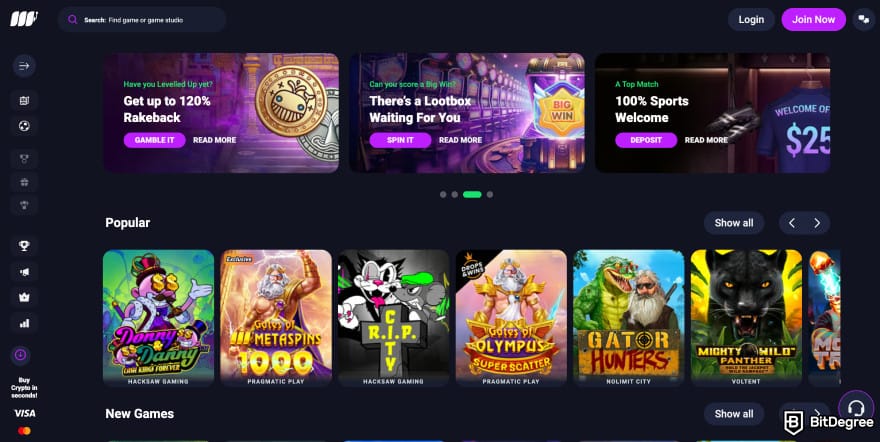Select the last carousel dot indicator
Image resolution: width=880 pixels, height=442 pixels.
tap(490, 195)
